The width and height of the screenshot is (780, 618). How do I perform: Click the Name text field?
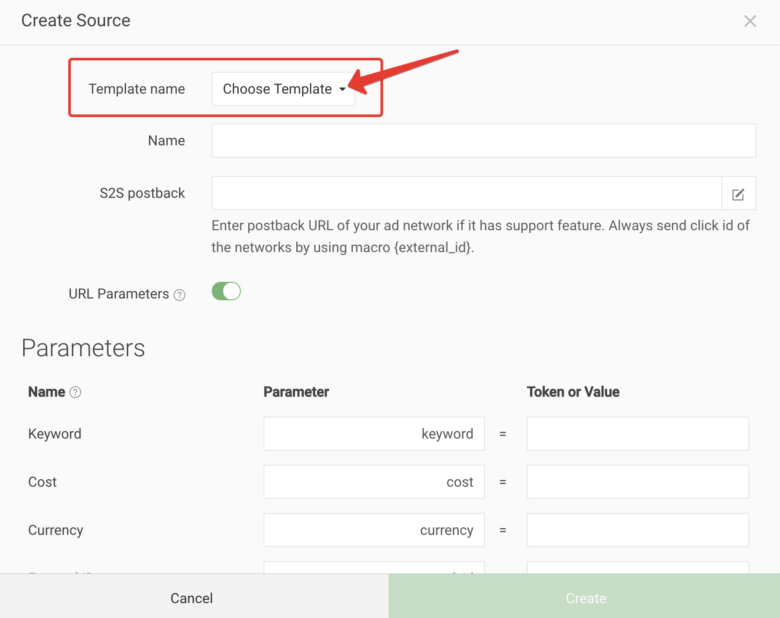[483, 141]
